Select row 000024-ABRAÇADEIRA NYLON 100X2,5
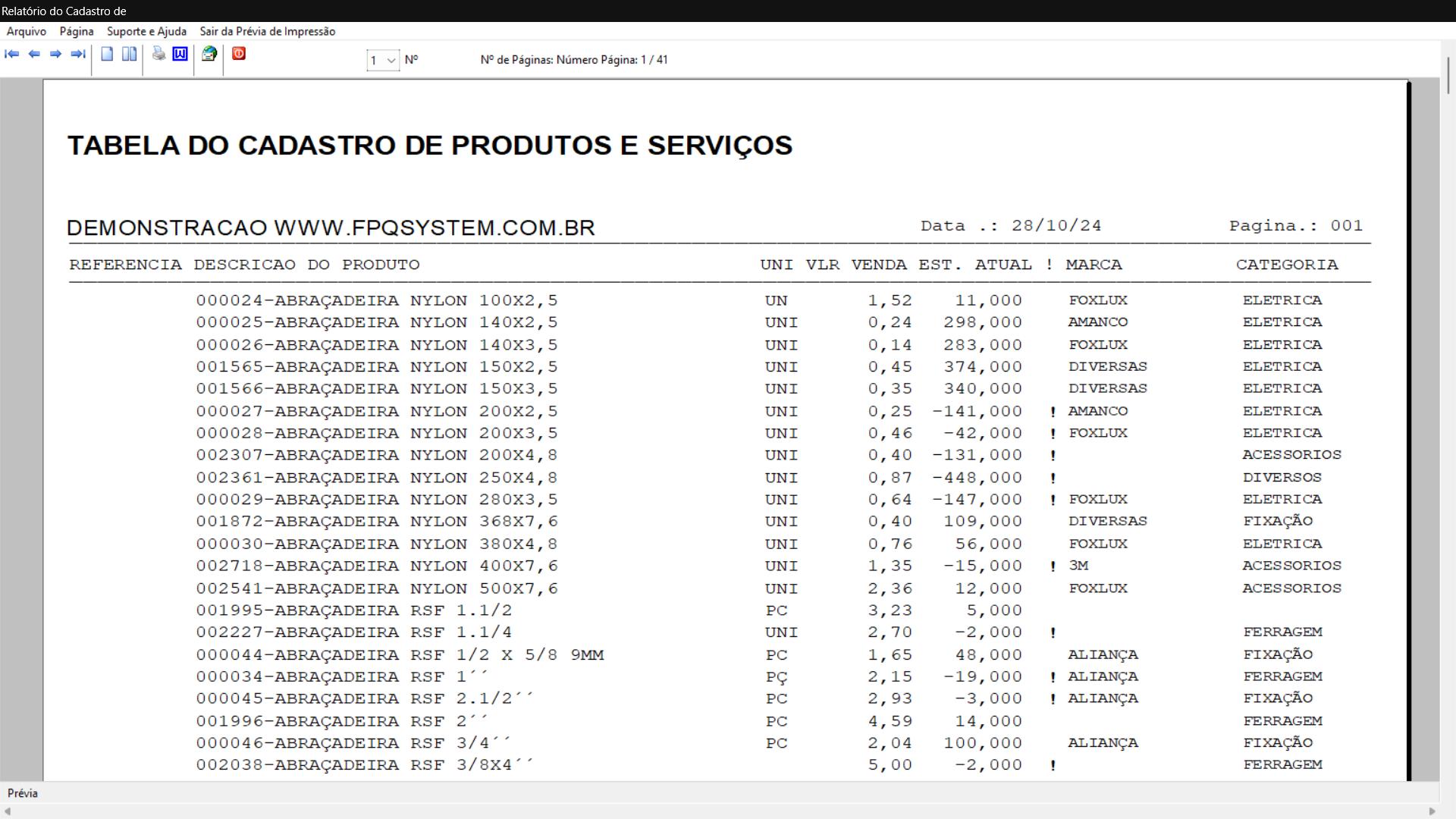1456x819 pixels. pyautogui.click(x=759, y=300)
